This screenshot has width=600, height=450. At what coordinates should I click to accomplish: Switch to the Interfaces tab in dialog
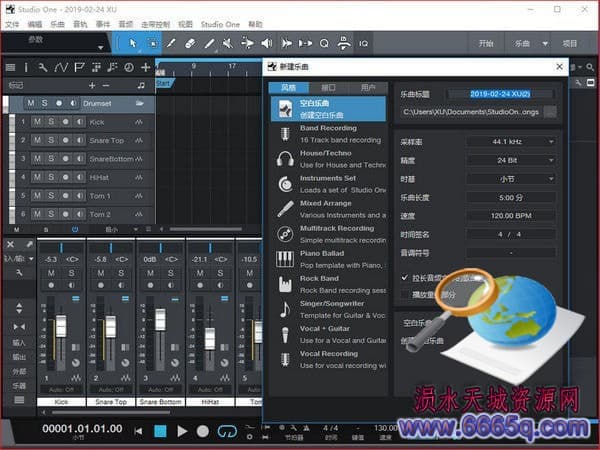click(x=328, y=88)
